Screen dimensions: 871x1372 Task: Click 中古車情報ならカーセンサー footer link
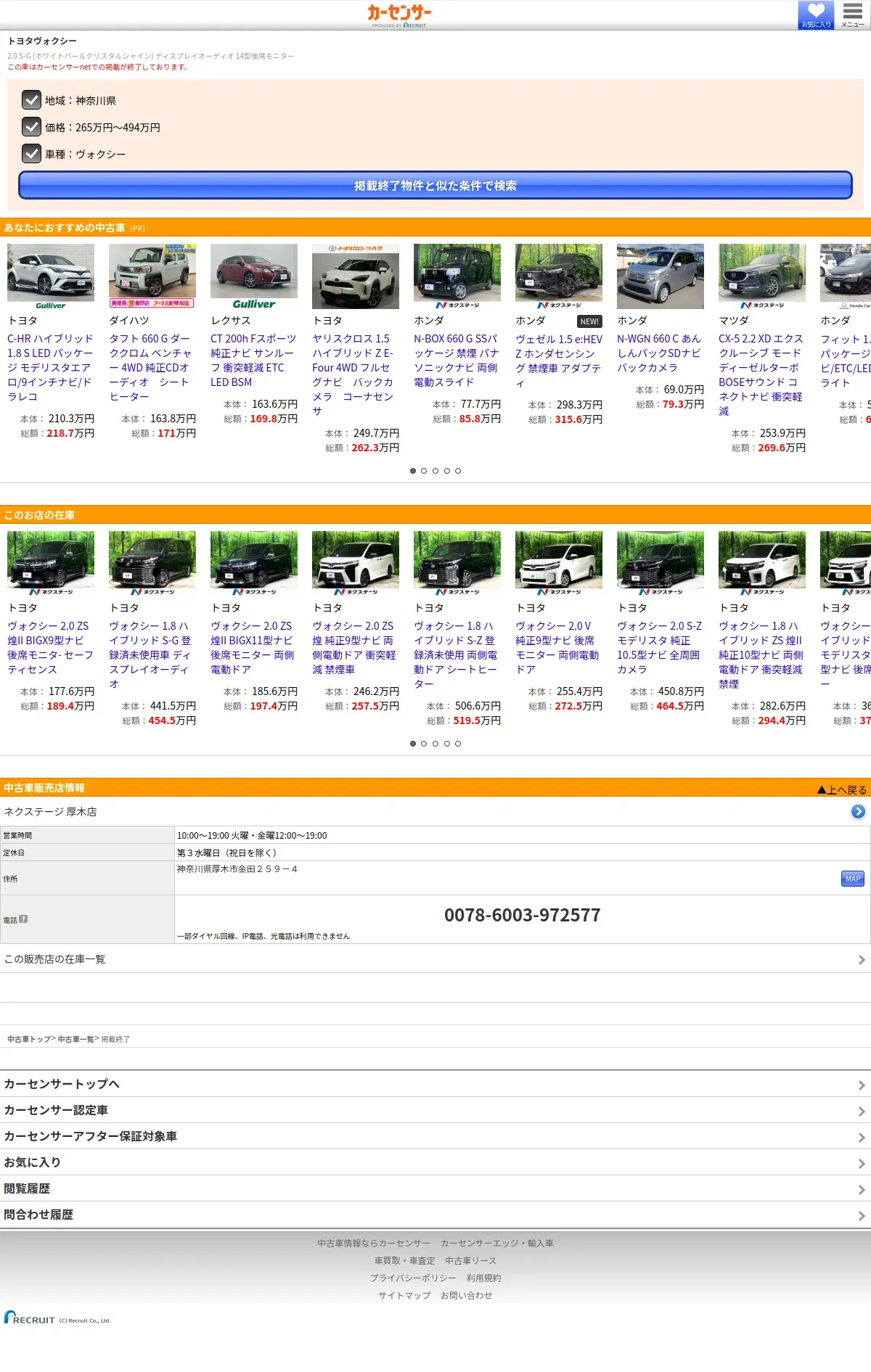(x=374, y=1243)
